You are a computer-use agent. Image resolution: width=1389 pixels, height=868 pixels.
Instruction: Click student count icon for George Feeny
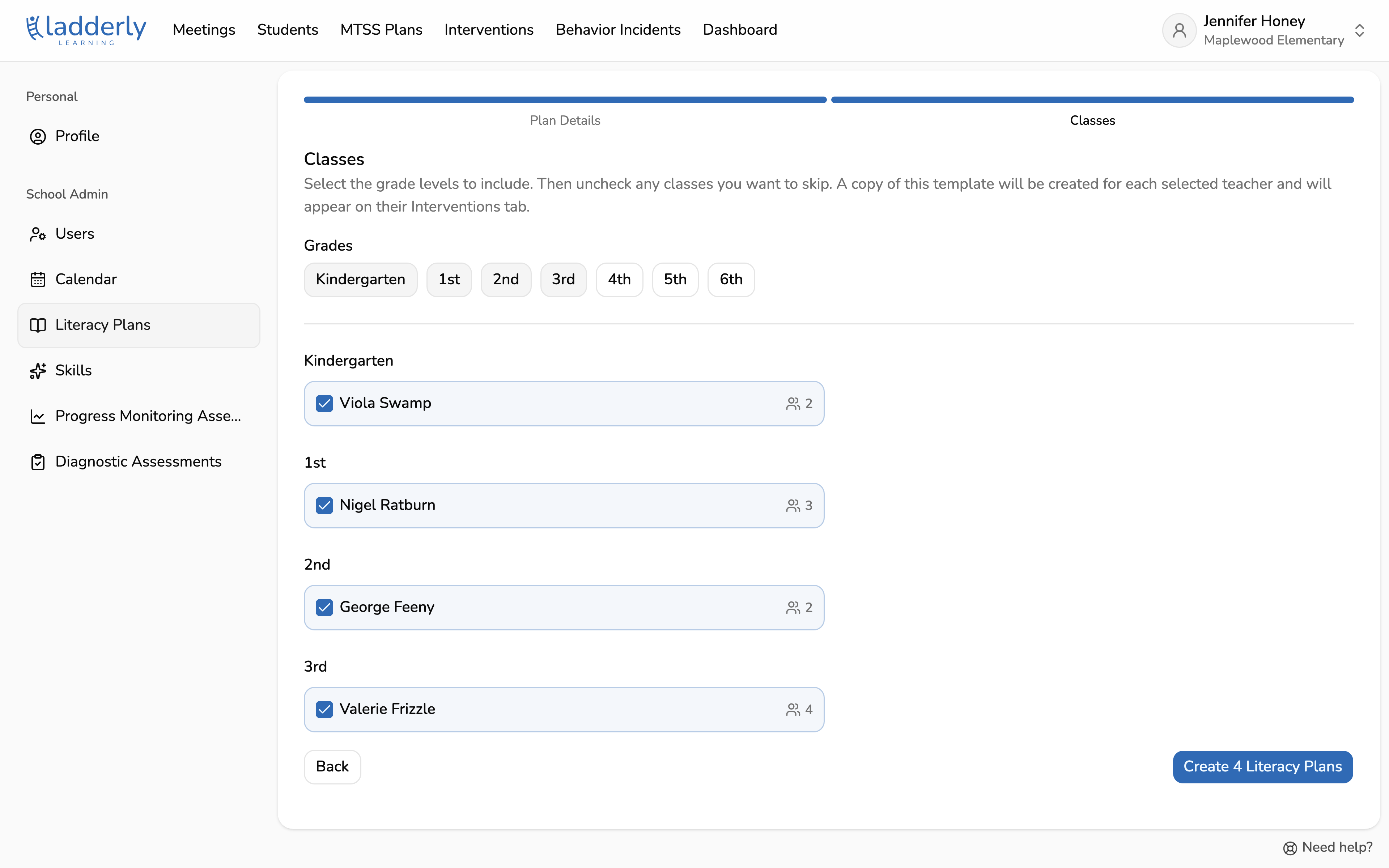tap(793, 607)
